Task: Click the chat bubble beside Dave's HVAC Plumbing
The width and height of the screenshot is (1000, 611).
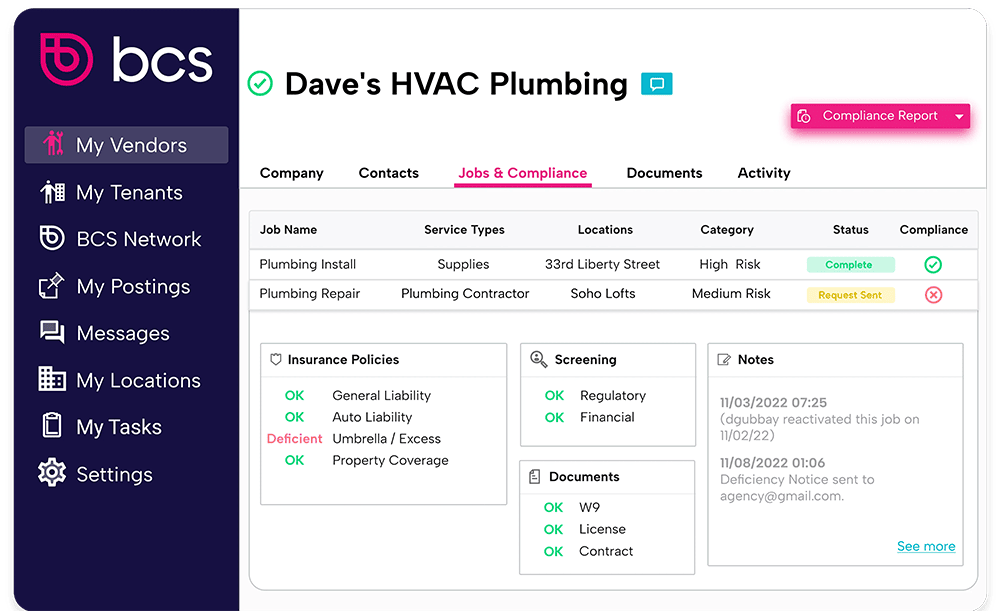Action: point(657,84)
